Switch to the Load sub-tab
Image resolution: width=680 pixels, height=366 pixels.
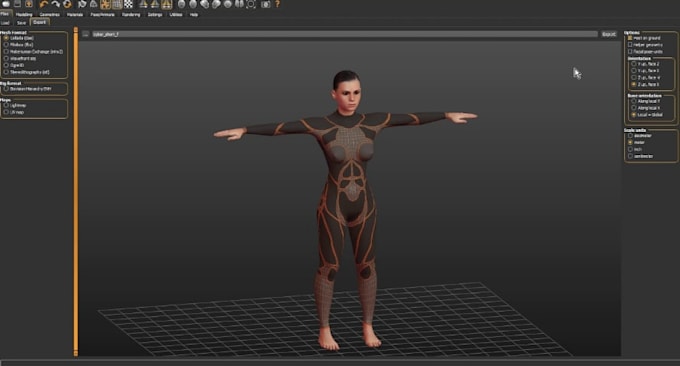[5, 23]
